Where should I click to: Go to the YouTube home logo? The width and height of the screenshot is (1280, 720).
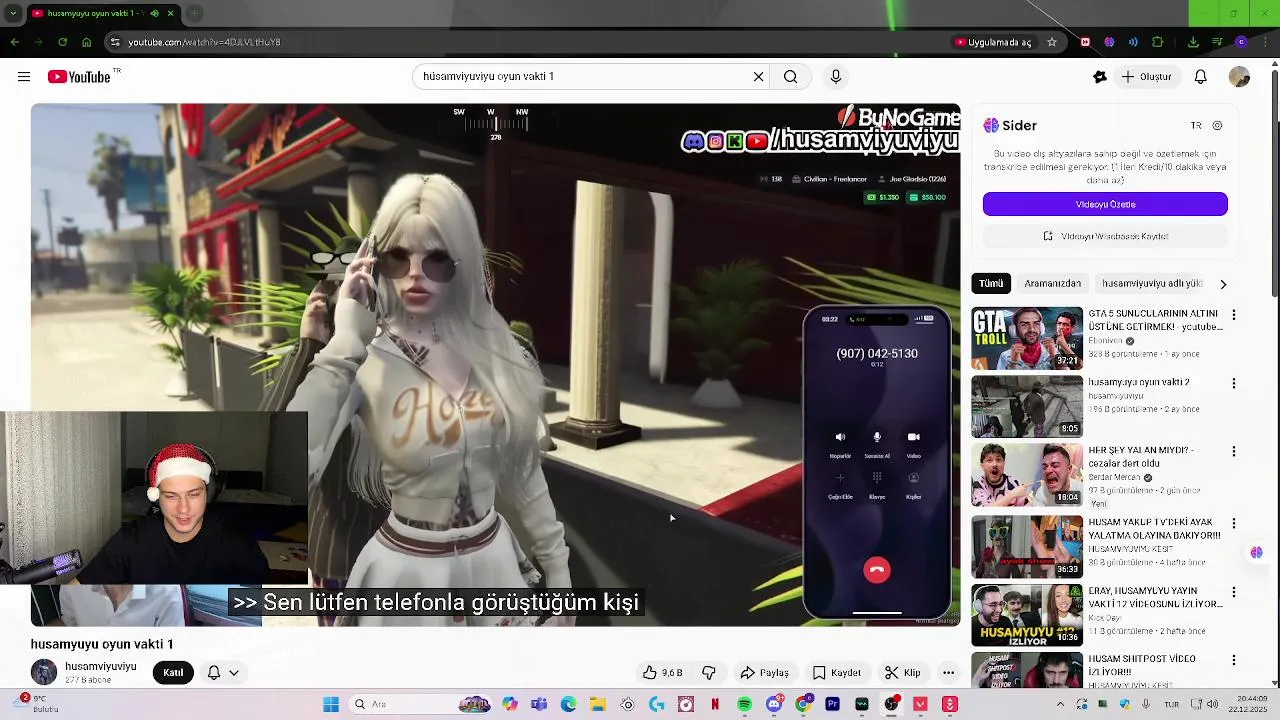79,77
